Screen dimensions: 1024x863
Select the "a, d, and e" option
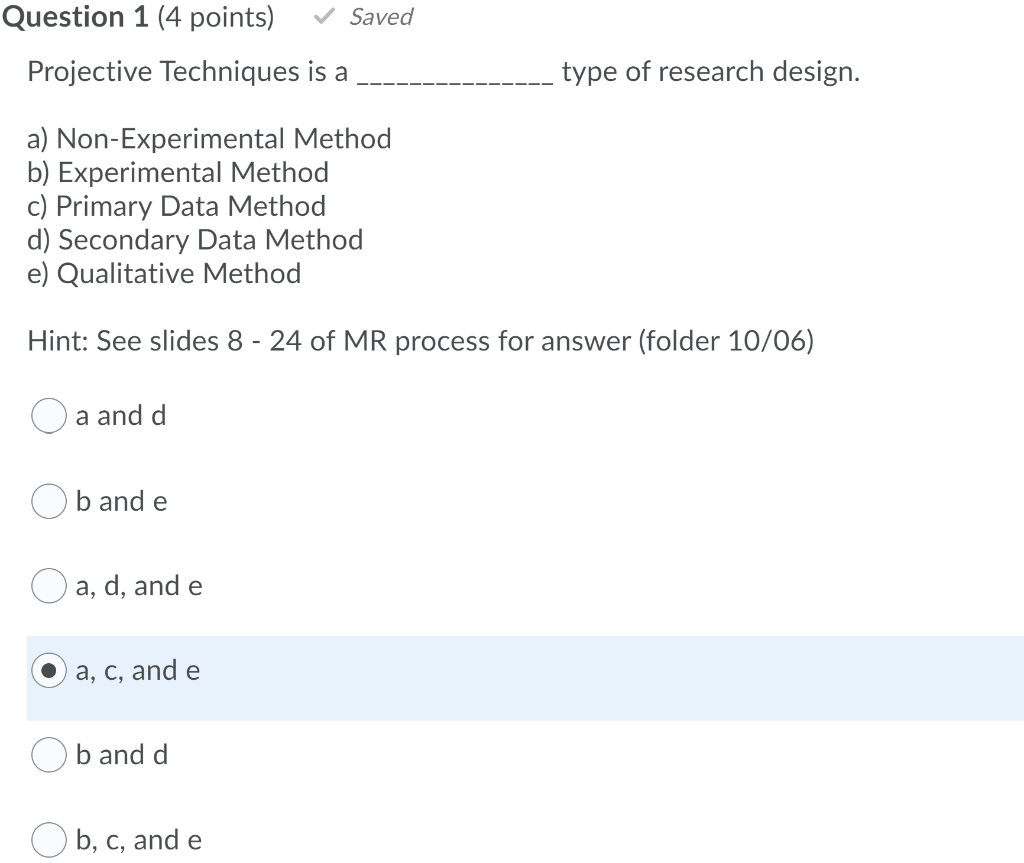[x=48, y=586]
